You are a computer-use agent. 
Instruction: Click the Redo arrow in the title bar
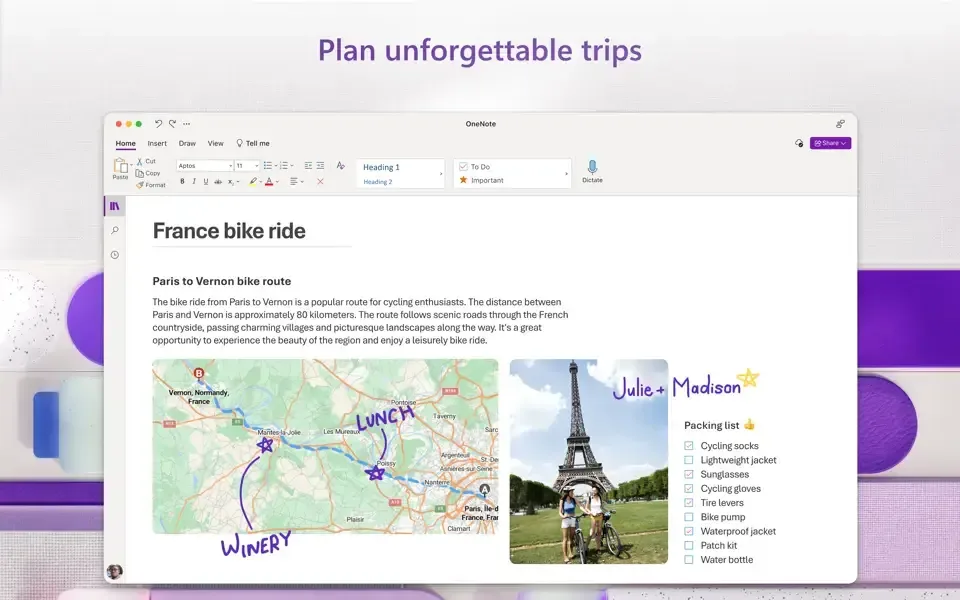click(173, 124)
